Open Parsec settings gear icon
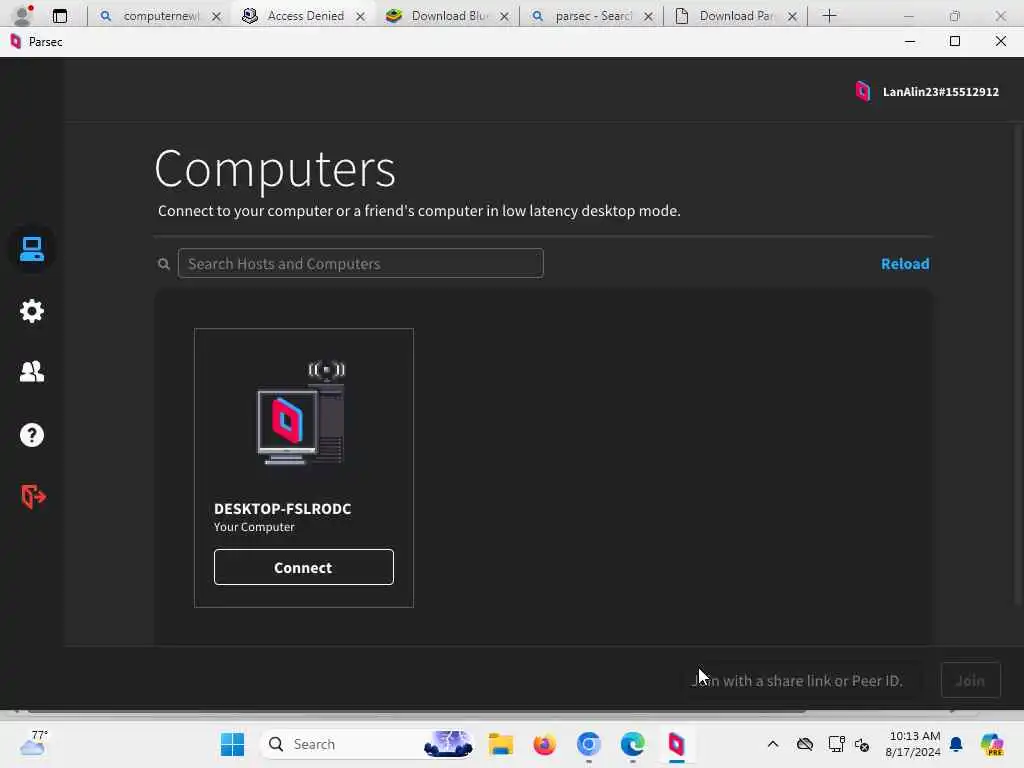This screenshot has height=768, width=1024. (31, 311)
